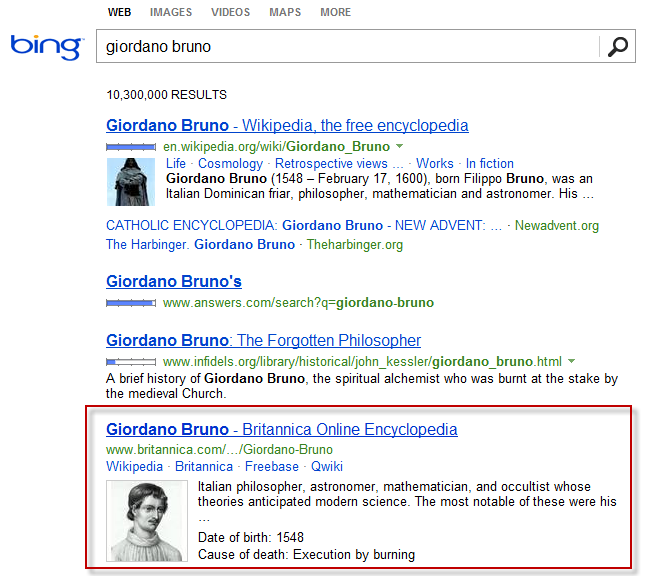This screenshot has width=646, height=576.
Task: Click the magnifier search icon
Action: 618,47
